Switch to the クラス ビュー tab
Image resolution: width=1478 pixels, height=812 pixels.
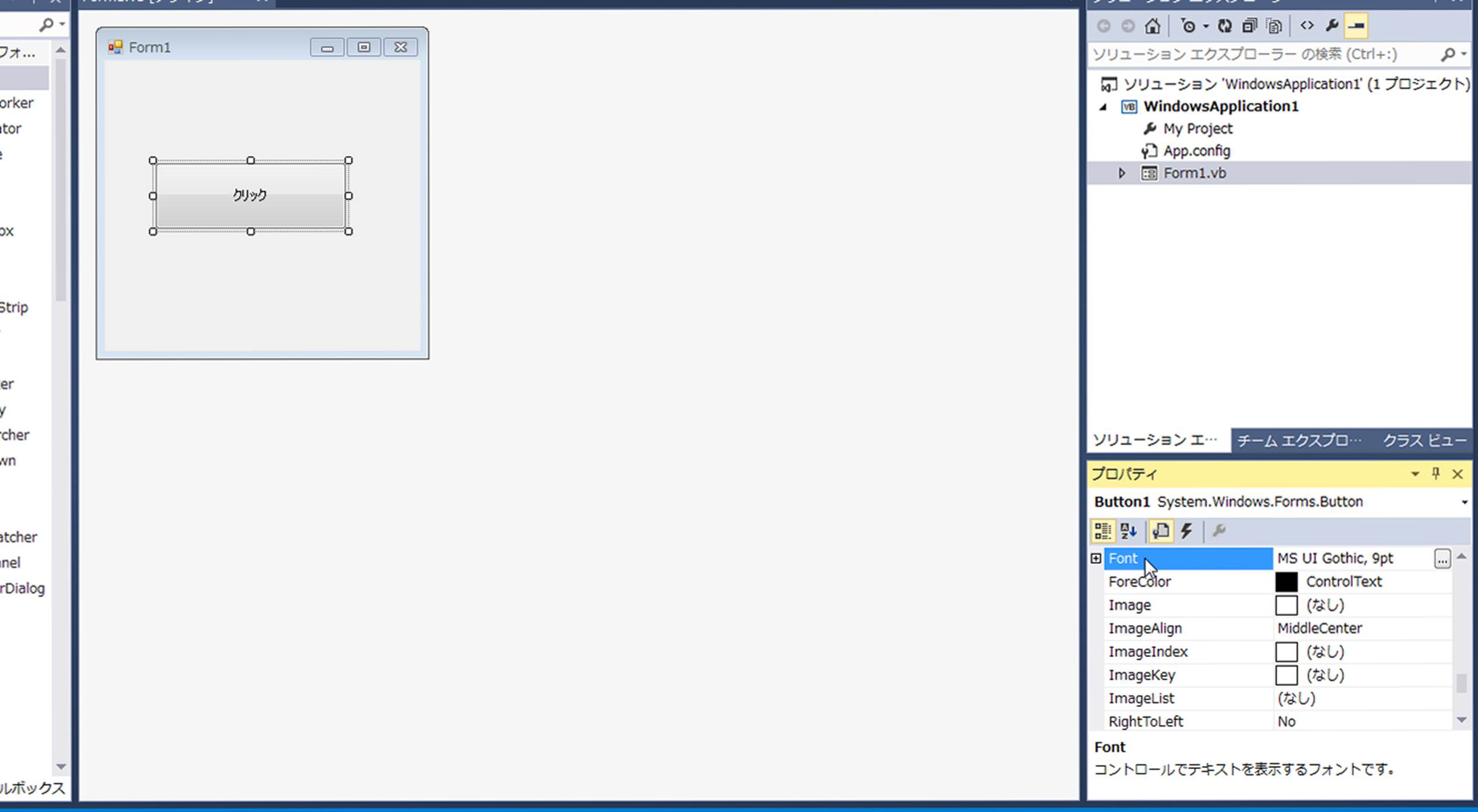coord(1424,440)
